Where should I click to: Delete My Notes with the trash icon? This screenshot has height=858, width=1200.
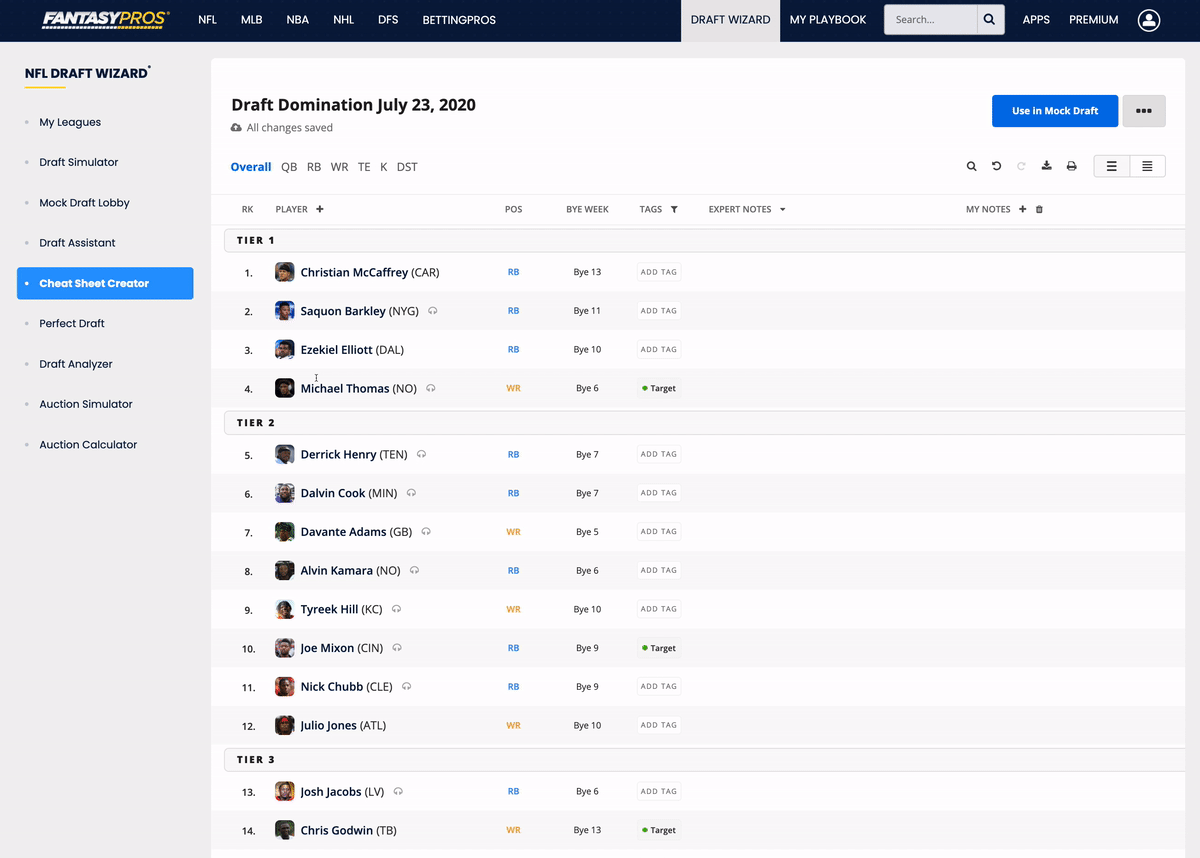pyautogui.click(x=1039, y=209)
